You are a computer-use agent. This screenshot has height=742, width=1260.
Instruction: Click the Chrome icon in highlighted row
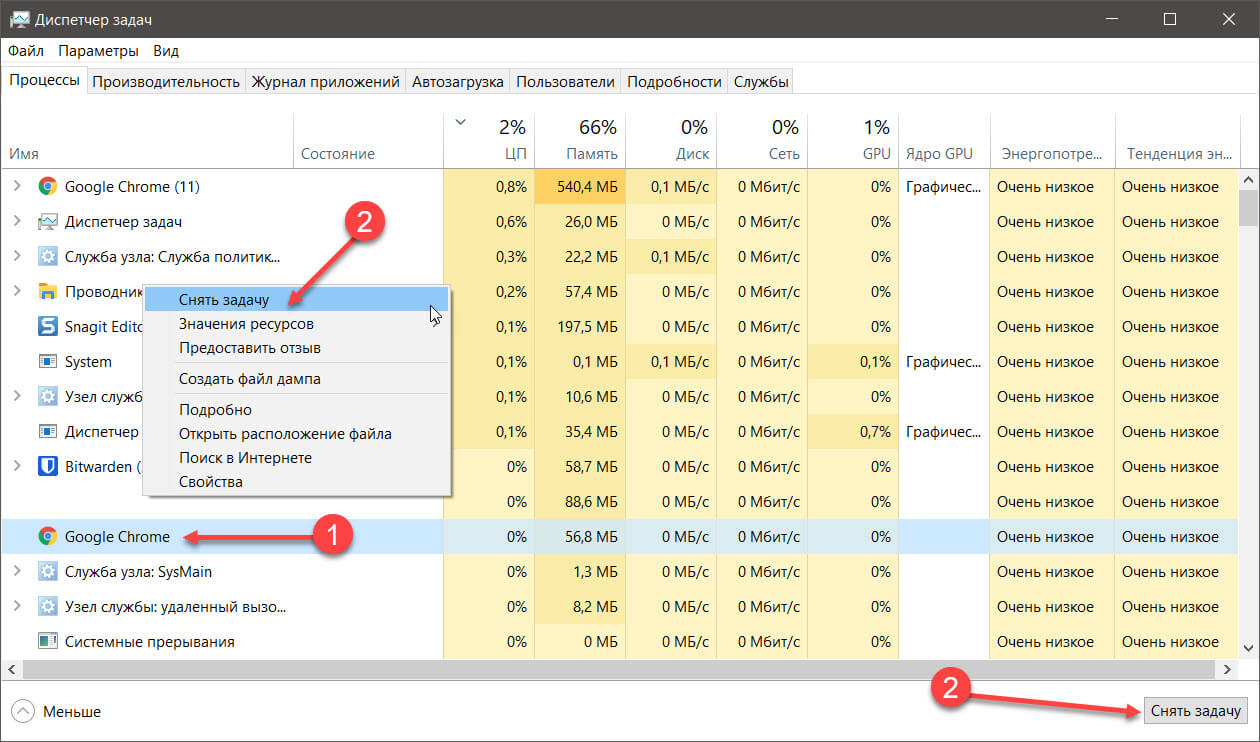pyautogui.click(x=47, y=537)
